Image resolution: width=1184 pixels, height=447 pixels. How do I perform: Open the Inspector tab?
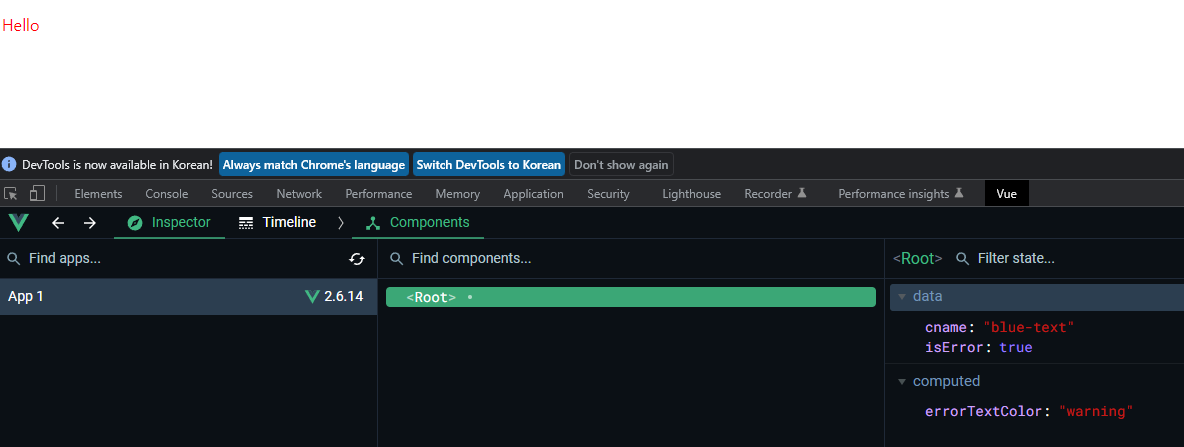pos(169,223)
